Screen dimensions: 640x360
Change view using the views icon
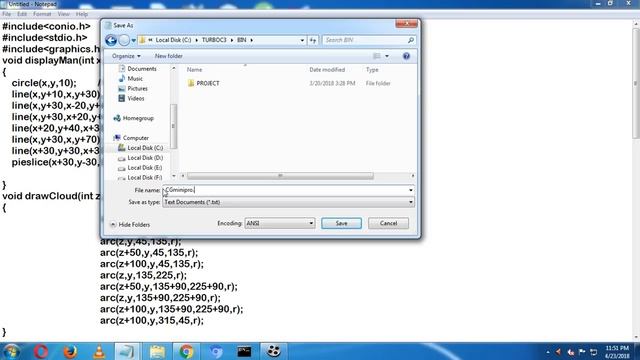pyautogui.click(x=377, y=56)
